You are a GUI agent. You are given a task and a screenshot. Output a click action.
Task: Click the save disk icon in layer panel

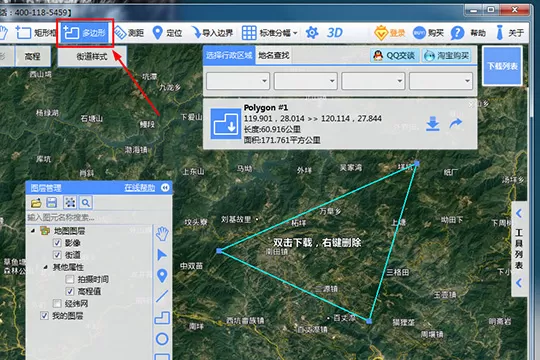pyautogui.click(x=52, y=203)
